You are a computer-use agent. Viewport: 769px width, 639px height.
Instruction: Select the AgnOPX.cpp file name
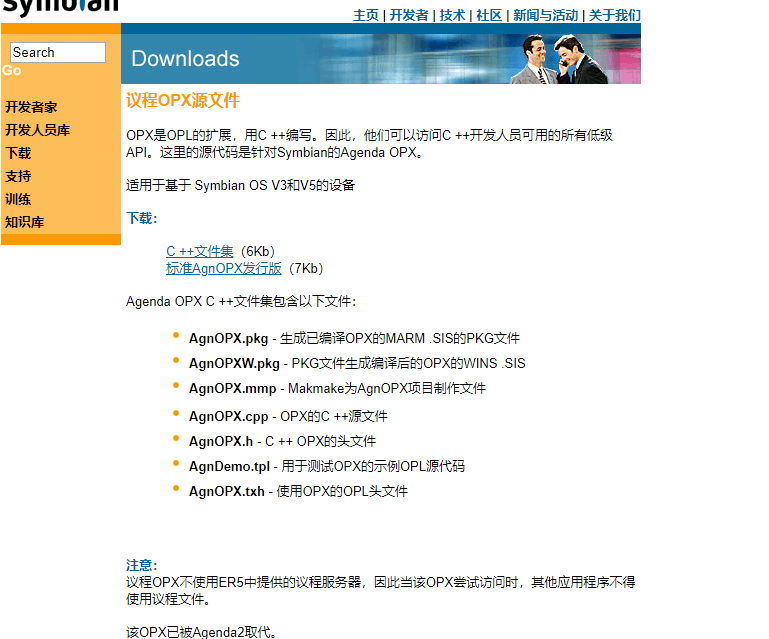[x=229, y=417]
